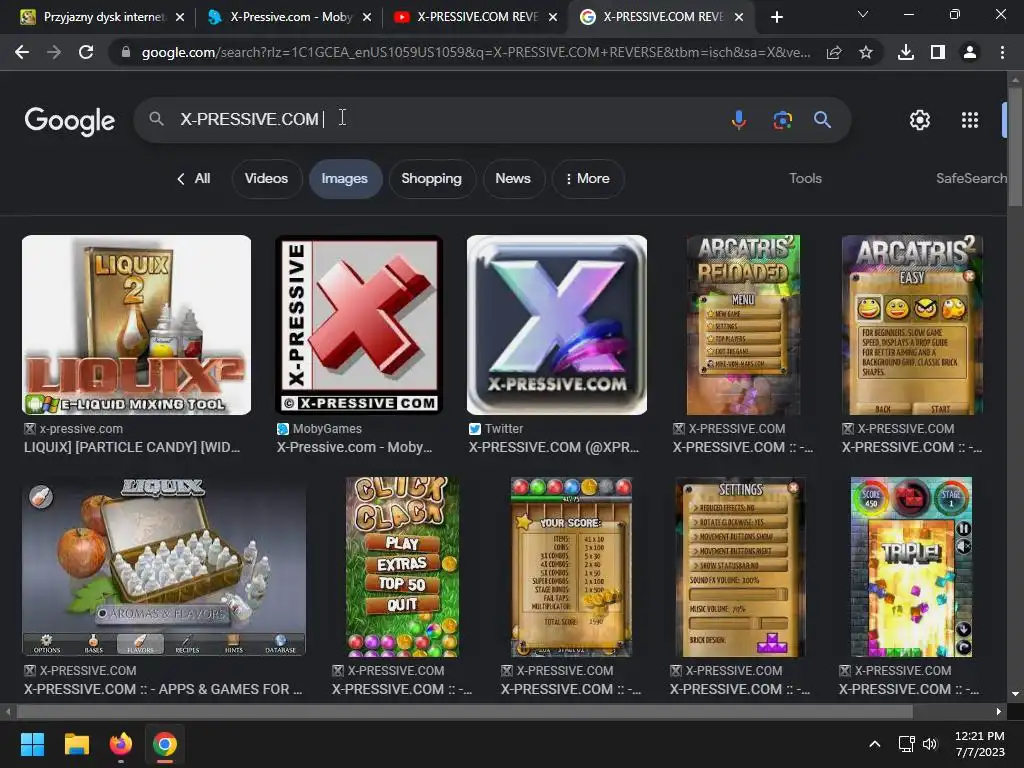Image resolution: width=1024 pixels, height=768 pixels.
Task: Click the forward navigation arrow
Action: tap(54, 52)
